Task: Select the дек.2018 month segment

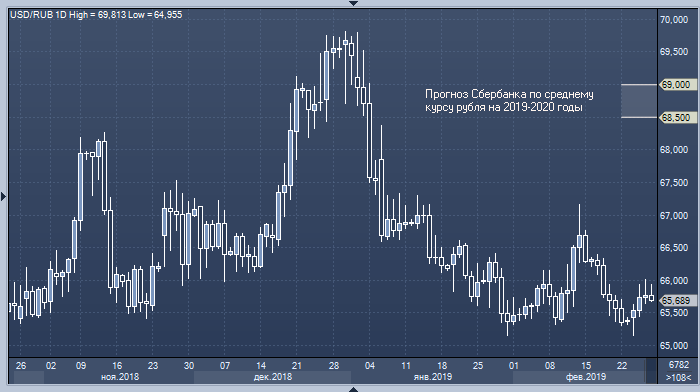Action: pyautogui.click(x=272, y=377)
